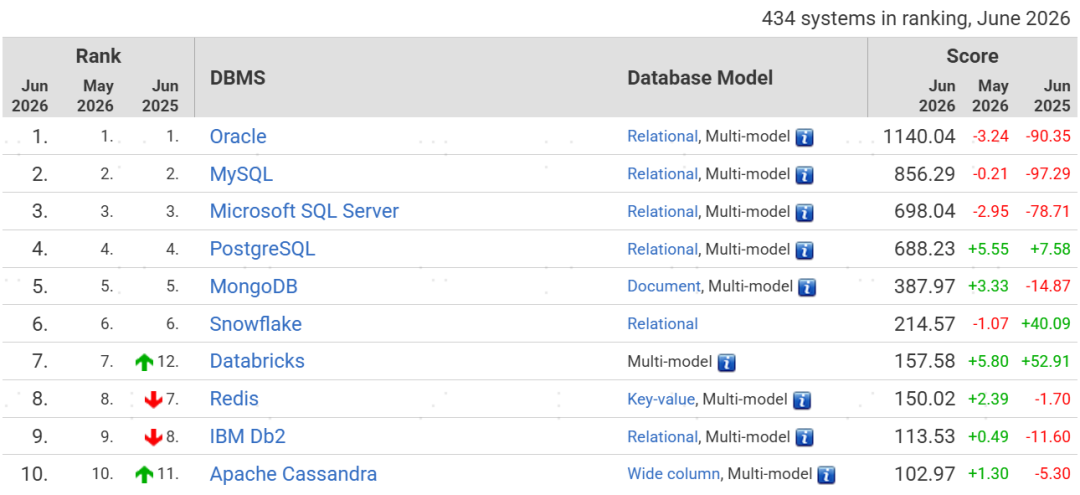The image size is (1080, 495).
Task: Click the Relational model link in Oracle's row
Action: 662,136
